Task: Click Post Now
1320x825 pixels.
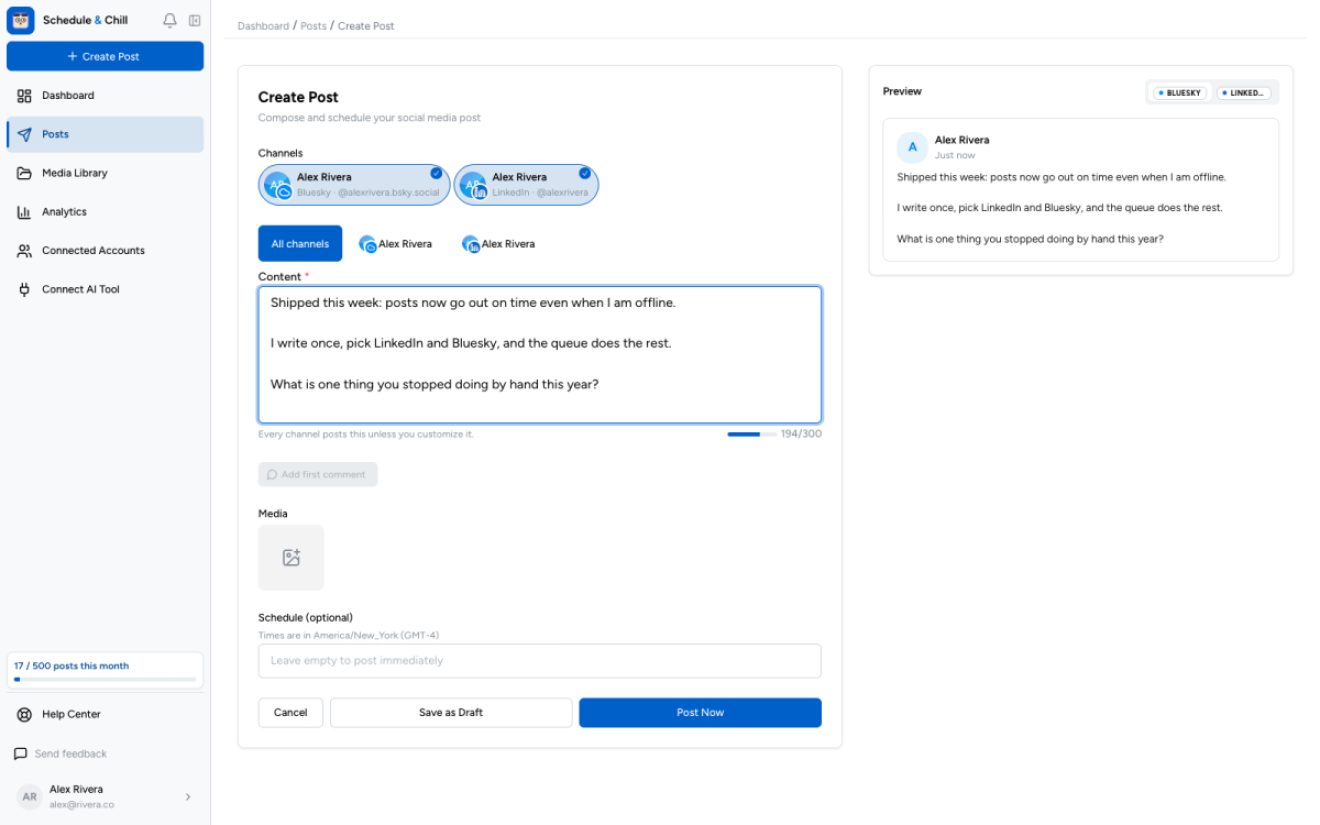Action: pos(700,712)
